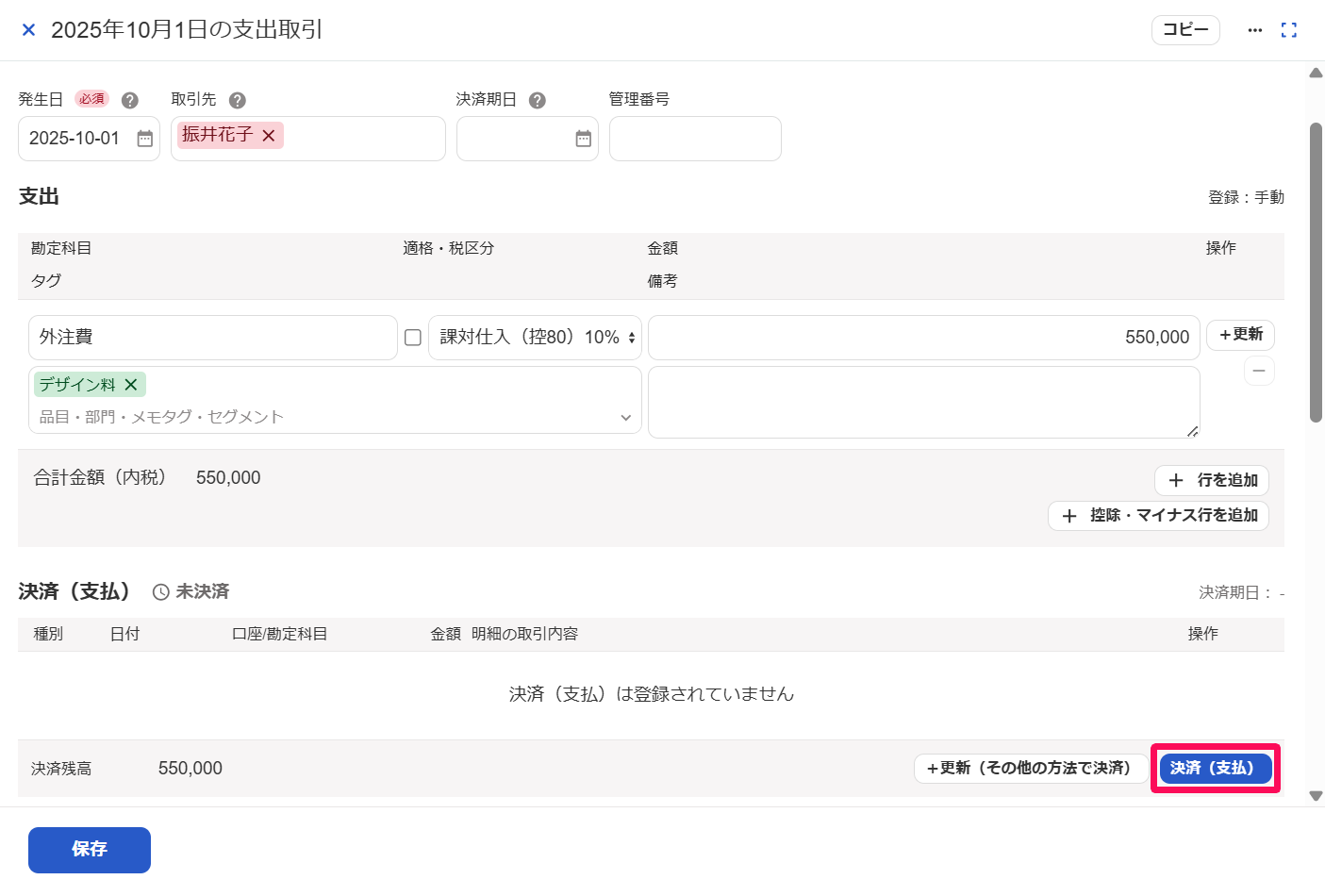Screen dimensions: 1325x896
Task: Open calendar icon in 発生日 field
Action: (x=145, y=139)
